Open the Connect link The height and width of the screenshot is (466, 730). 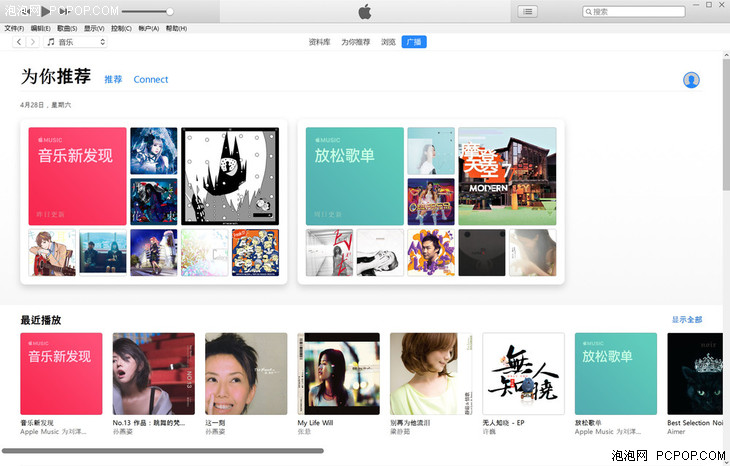click(151, 80)
